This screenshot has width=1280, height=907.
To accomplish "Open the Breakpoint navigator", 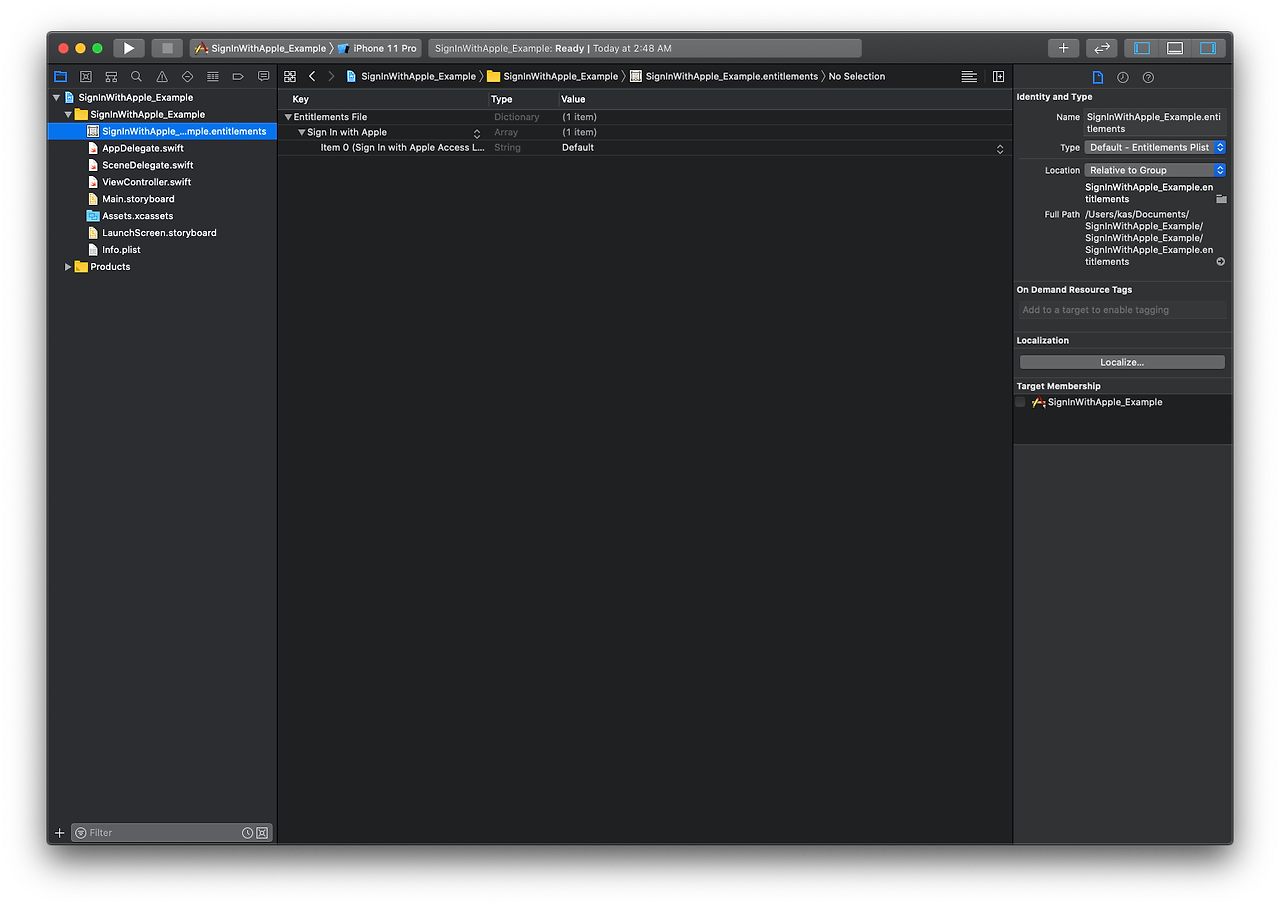I will (238, 76).
